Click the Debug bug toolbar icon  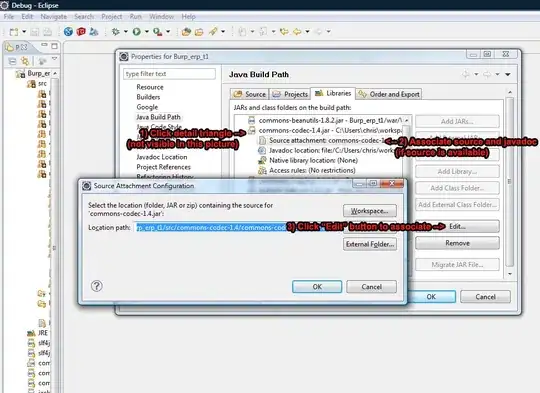point(116,32)
